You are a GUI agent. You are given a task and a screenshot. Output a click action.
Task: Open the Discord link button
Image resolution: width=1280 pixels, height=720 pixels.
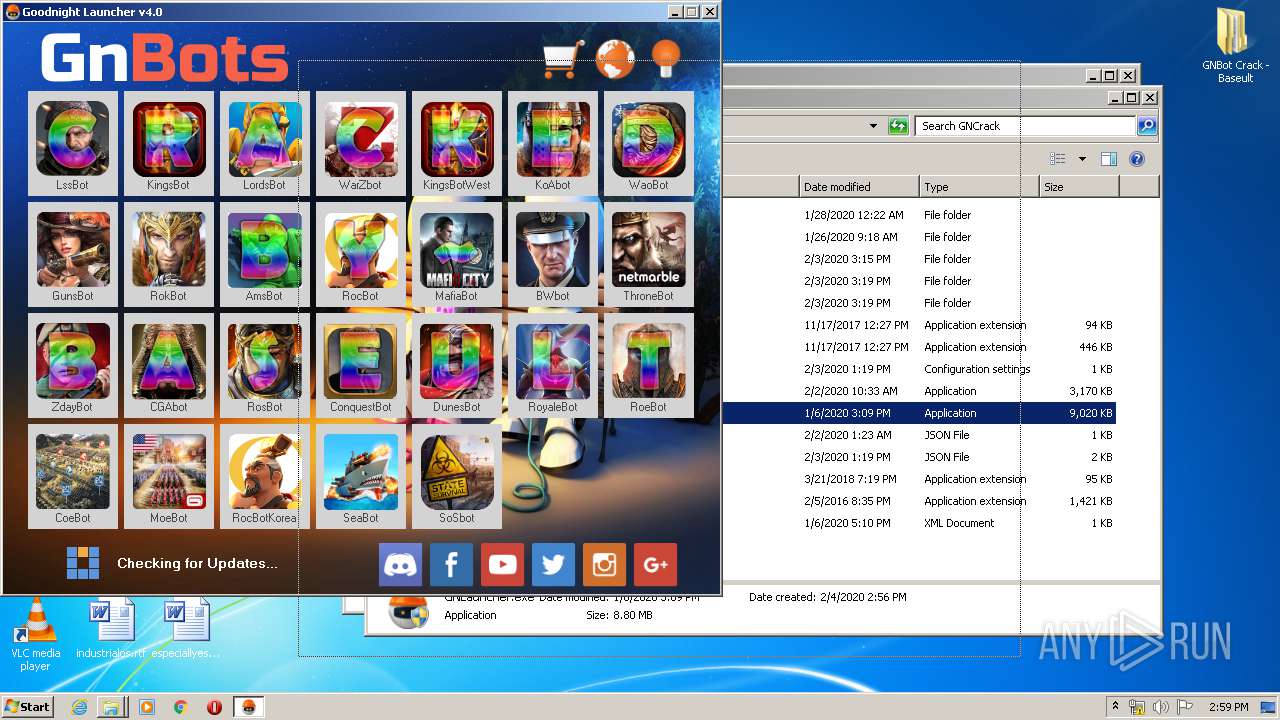click(x=401, y=565)
